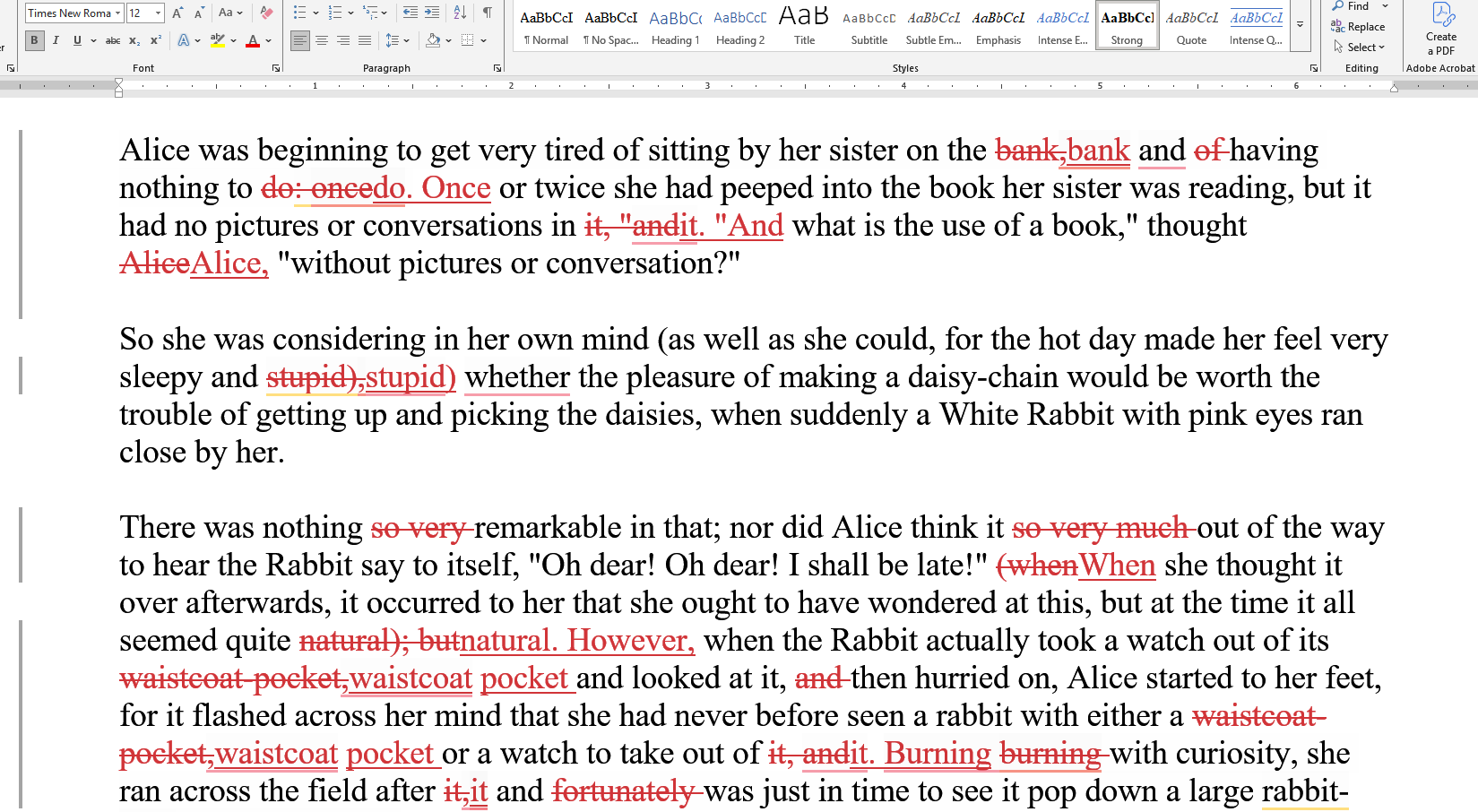
Task: Clear all formatting with the eraser icon
Action: click(266, 13)
